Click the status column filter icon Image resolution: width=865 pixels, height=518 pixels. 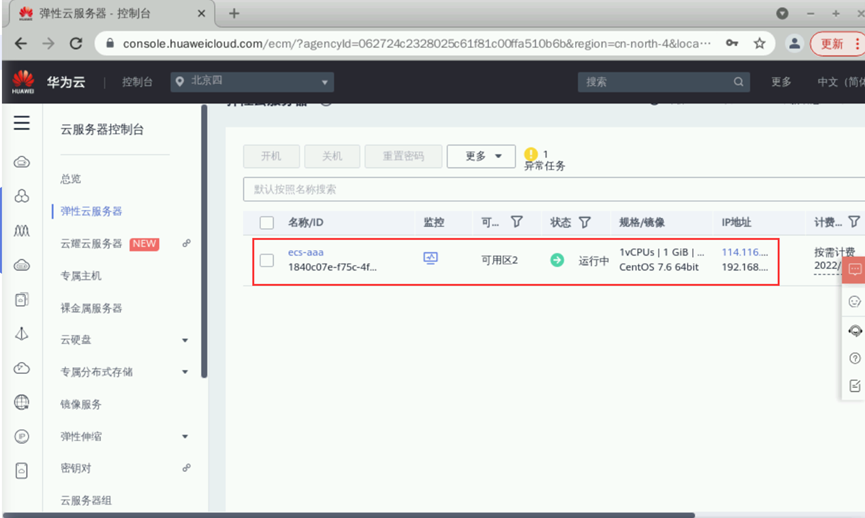[584, 222]
